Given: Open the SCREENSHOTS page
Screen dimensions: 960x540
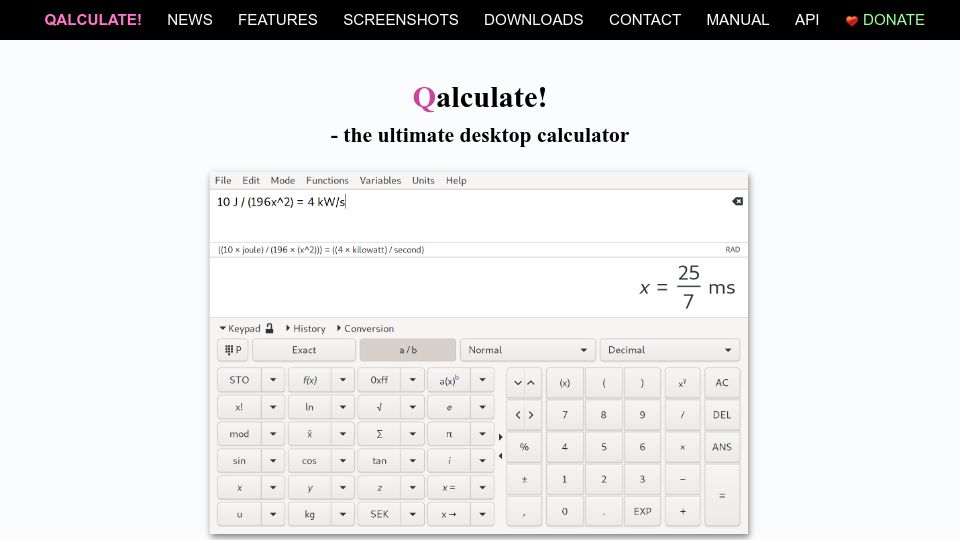Looking at the screenshot, I should point(400,20).
